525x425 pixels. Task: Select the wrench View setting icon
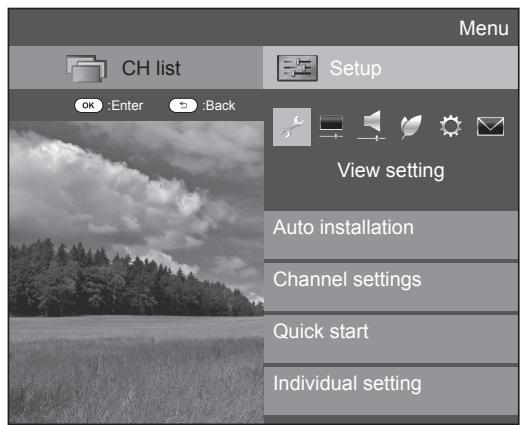(292, 127)
